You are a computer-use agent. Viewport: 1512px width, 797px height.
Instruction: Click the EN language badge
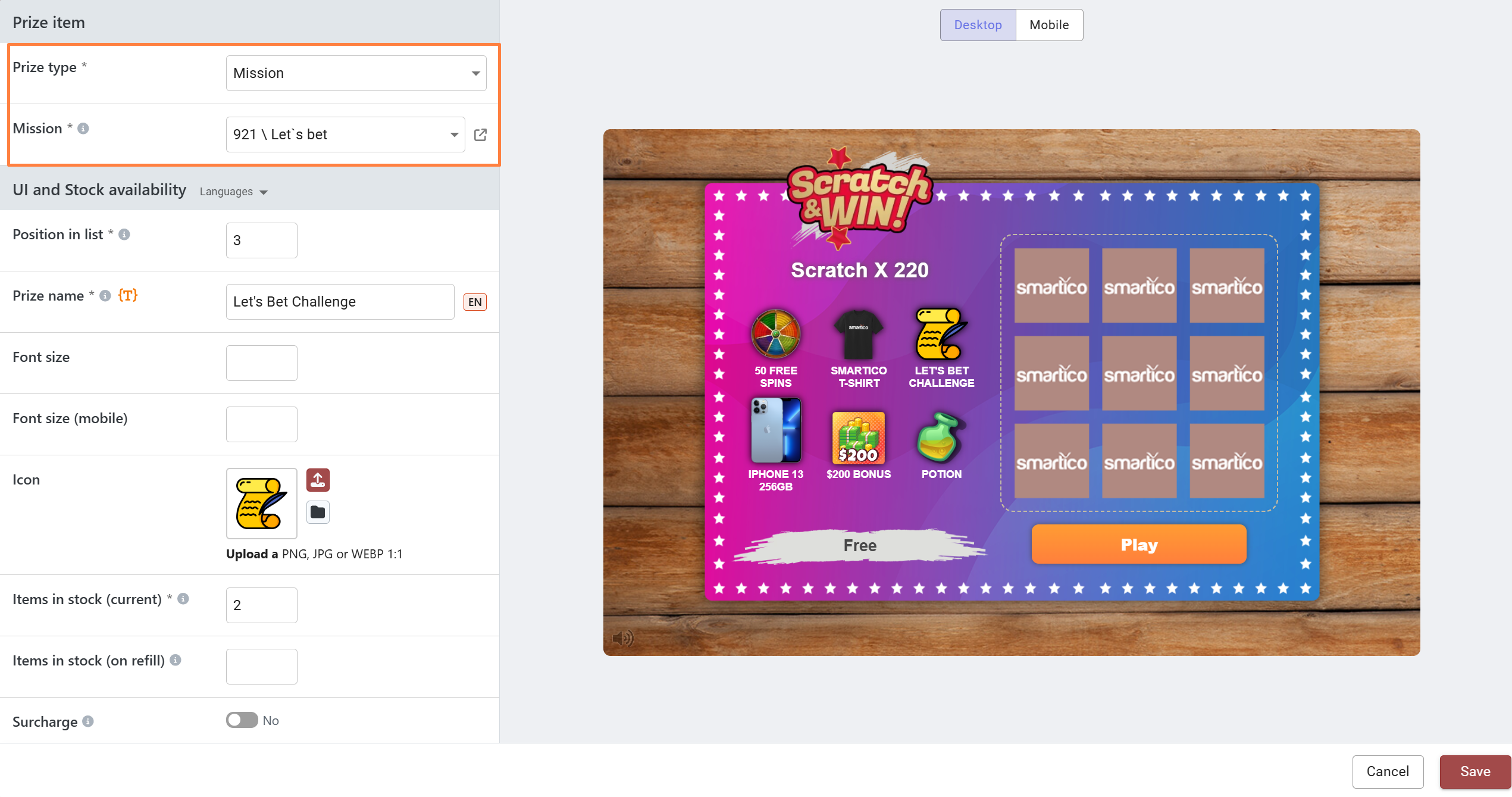click(475, 302)
